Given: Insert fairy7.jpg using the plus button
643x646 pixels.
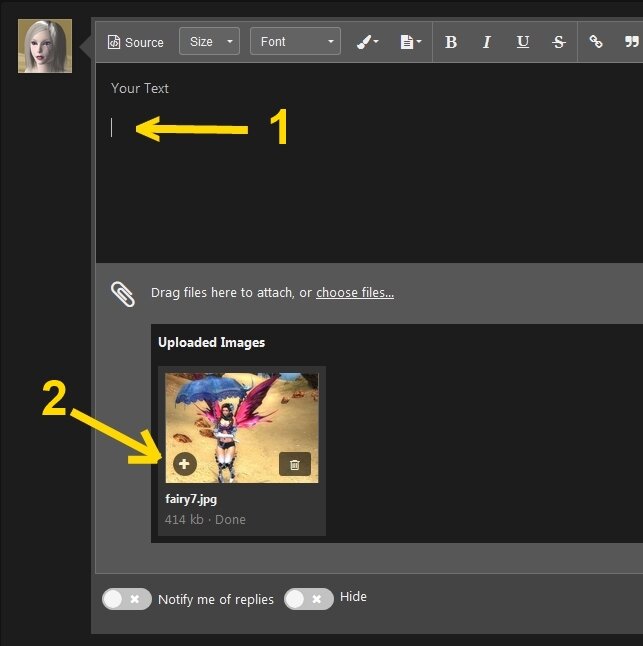Looking at the screenshot, I should click(x=184, y=464).
